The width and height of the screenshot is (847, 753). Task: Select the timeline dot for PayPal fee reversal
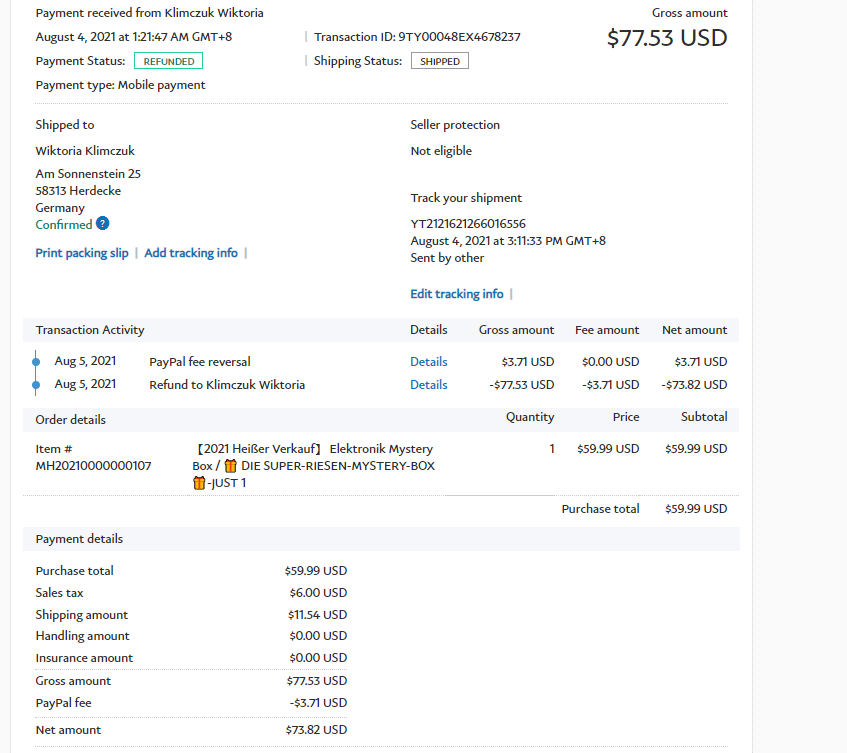point(36,361)
